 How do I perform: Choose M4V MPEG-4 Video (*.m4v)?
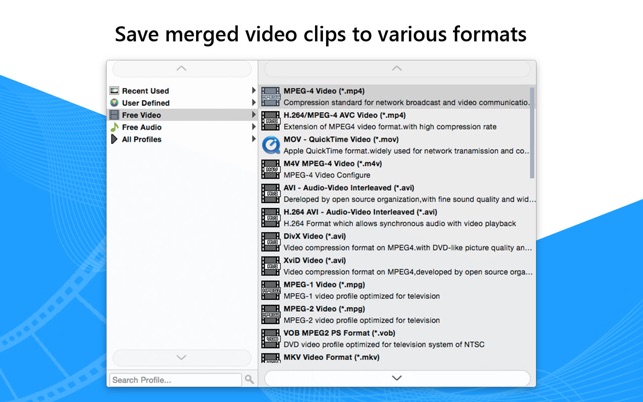pyautogui.click(x=395, y=169)
